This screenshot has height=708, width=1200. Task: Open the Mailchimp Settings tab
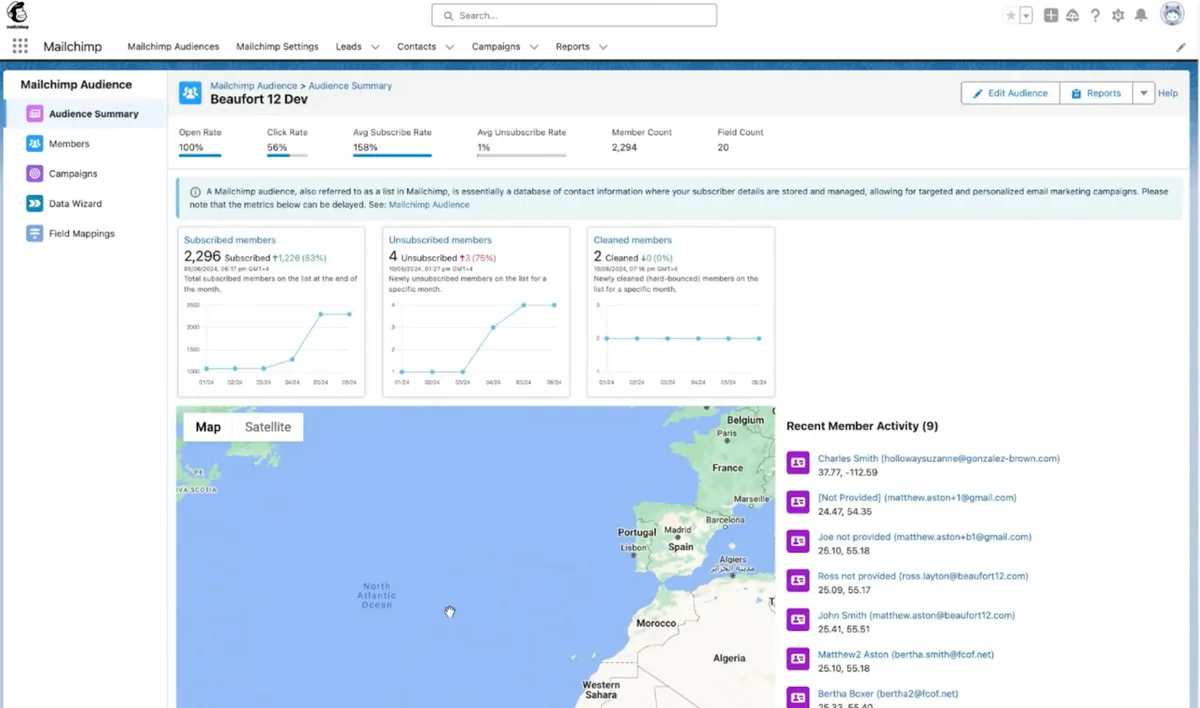pos(277,46)
